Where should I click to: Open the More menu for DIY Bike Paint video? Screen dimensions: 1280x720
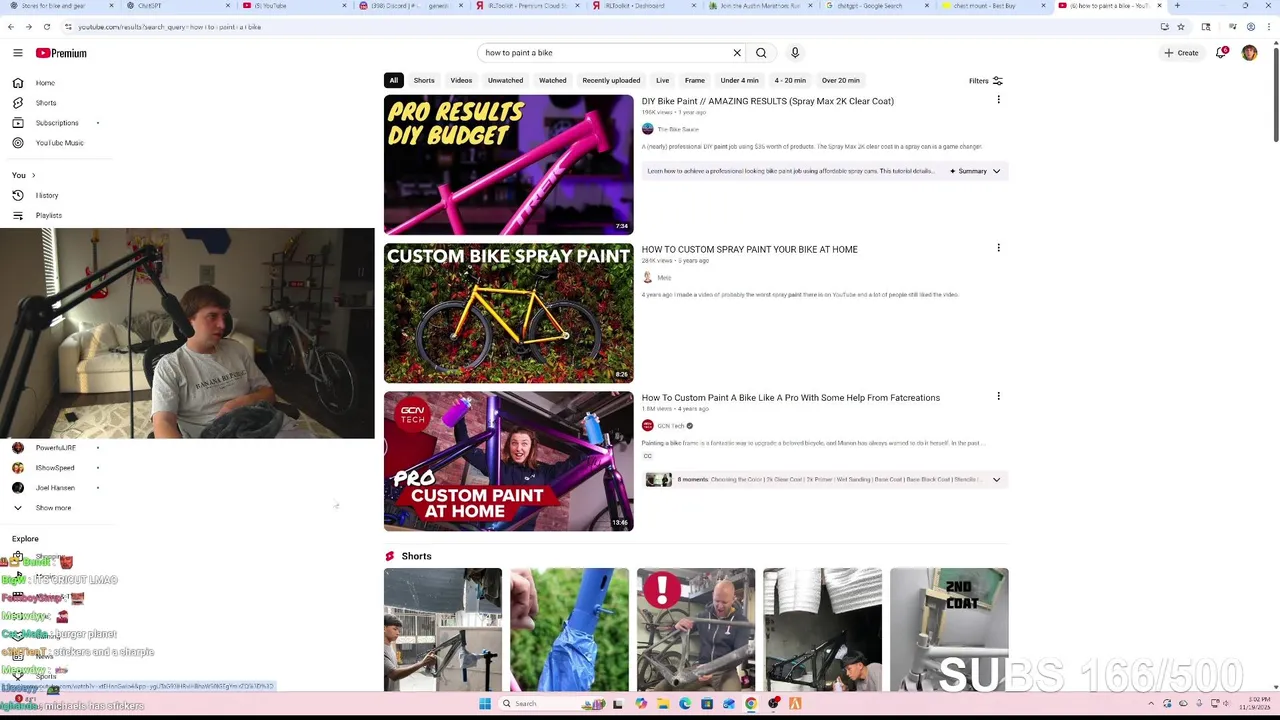[x=998, y=100]
